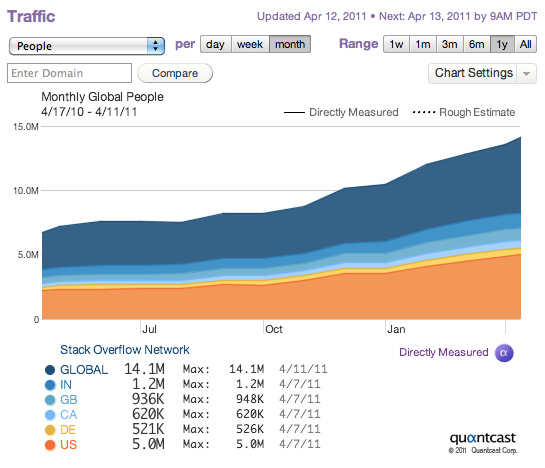Screen dimensions: 545x468
Task: Click the GB legend dot
Action: [x=50, y=400]
